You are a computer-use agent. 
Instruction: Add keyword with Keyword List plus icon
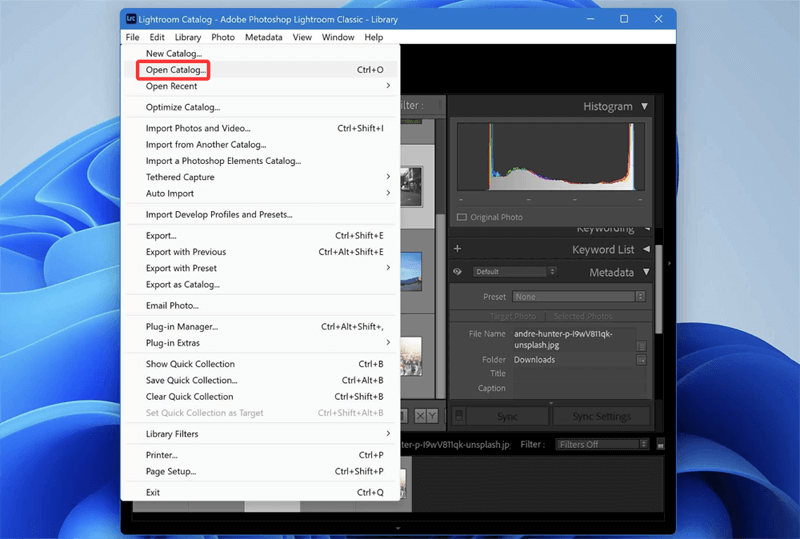[457, 249]
